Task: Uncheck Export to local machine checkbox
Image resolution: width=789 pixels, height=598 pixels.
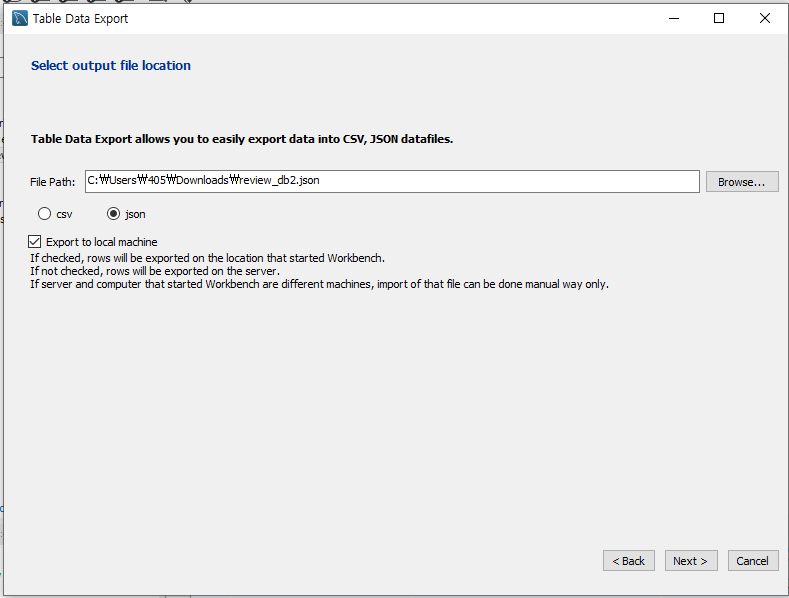Action: [x=34, y=242]
